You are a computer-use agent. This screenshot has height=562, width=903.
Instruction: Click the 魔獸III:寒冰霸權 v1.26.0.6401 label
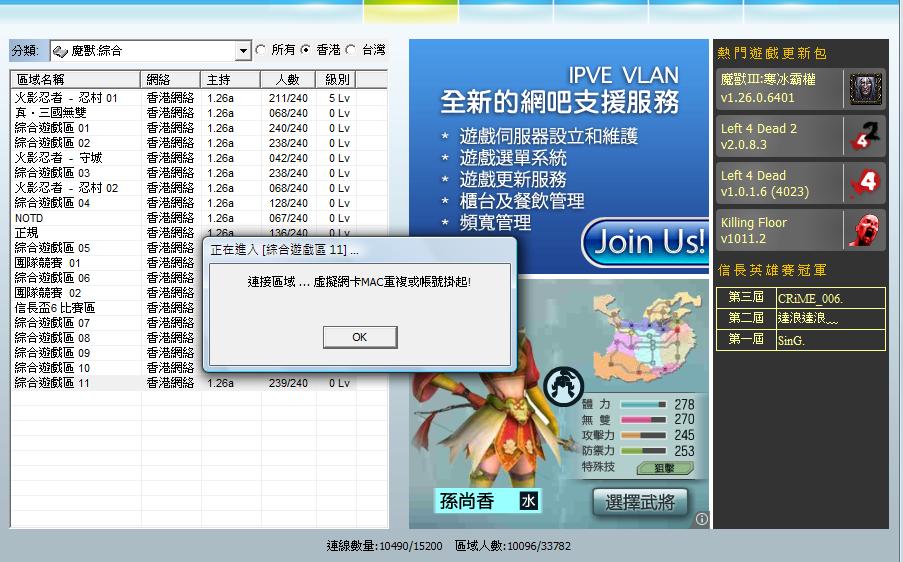click(x=768, y=89)
